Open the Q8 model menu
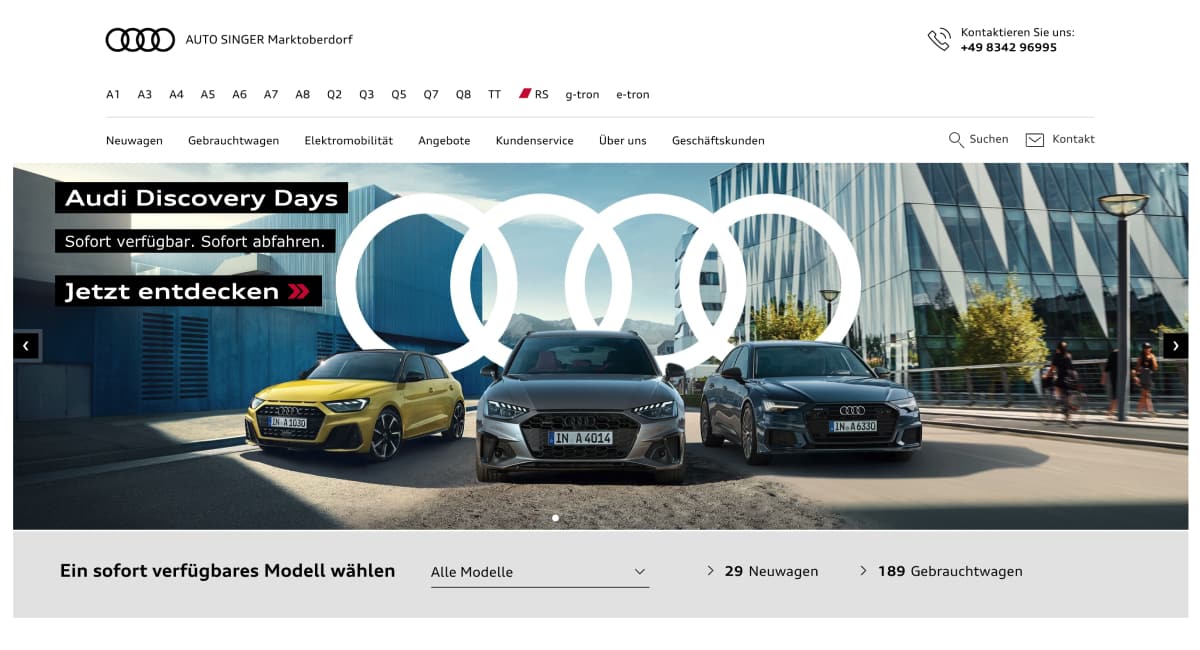1200x650 pixels. (x=463, y=95)
